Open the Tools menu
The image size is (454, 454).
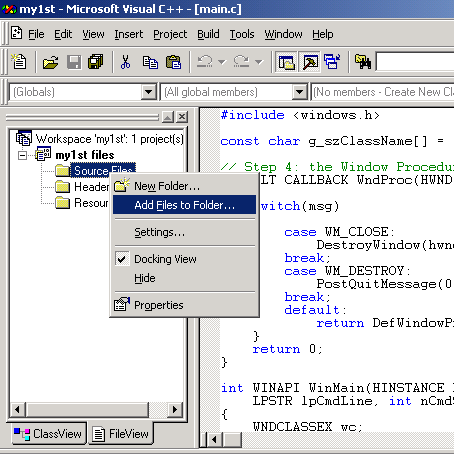click(242, 34)
